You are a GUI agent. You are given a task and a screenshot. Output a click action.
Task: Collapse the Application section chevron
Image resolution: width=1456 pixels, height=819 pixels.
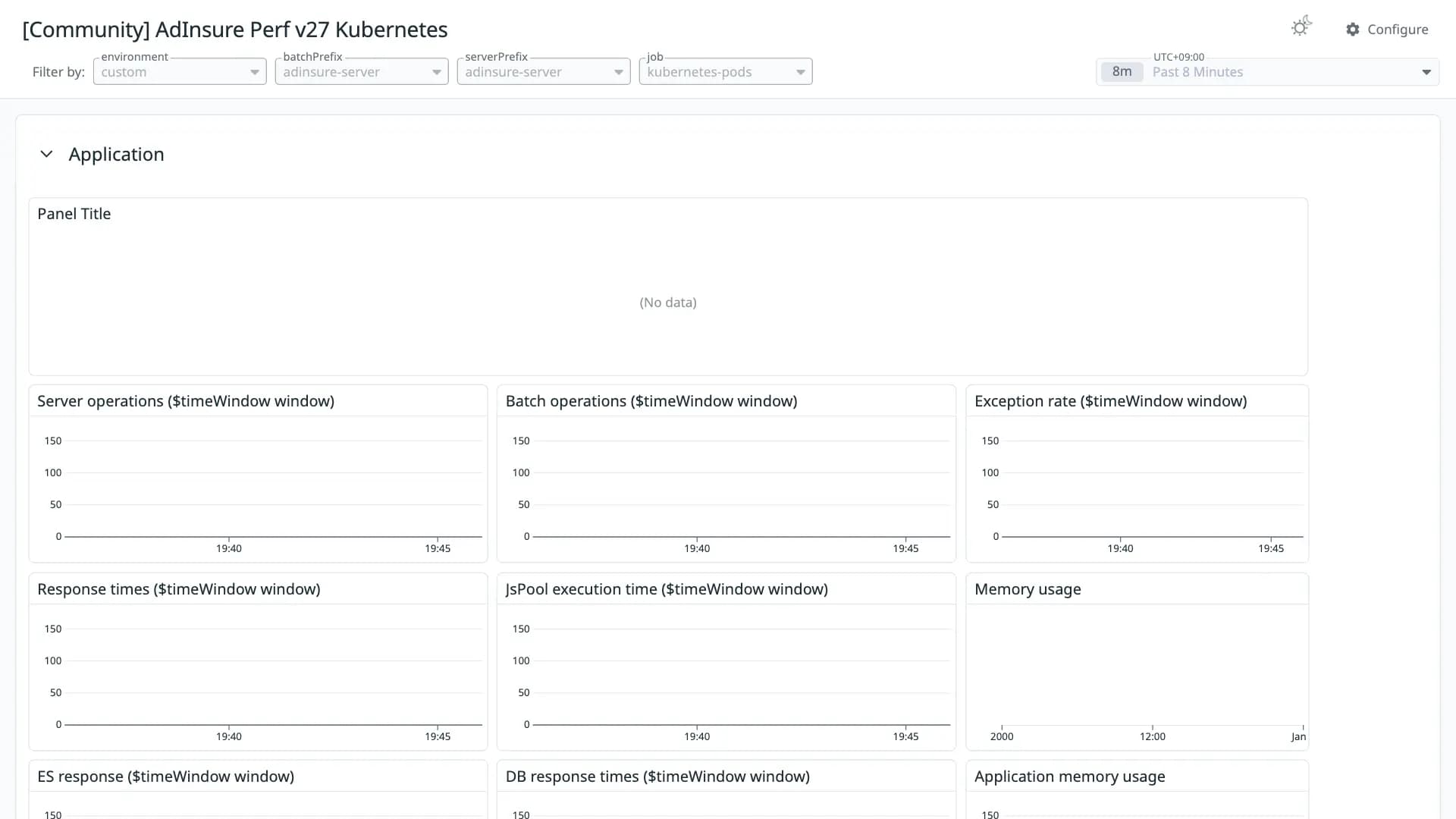(x=46, y=154)
